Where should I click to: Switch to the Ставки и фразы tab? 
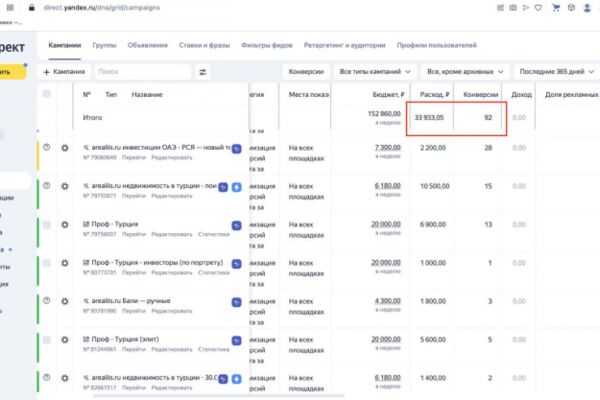click(x=204, y=45)
